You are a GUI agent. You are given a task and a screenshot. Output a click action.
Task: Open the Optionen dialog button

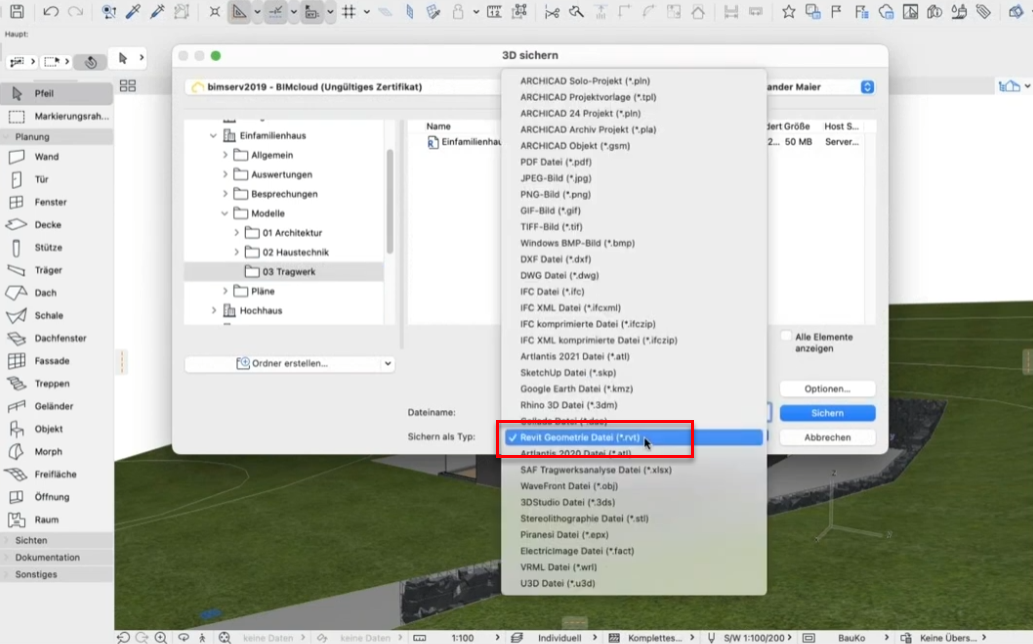(827, 388)
